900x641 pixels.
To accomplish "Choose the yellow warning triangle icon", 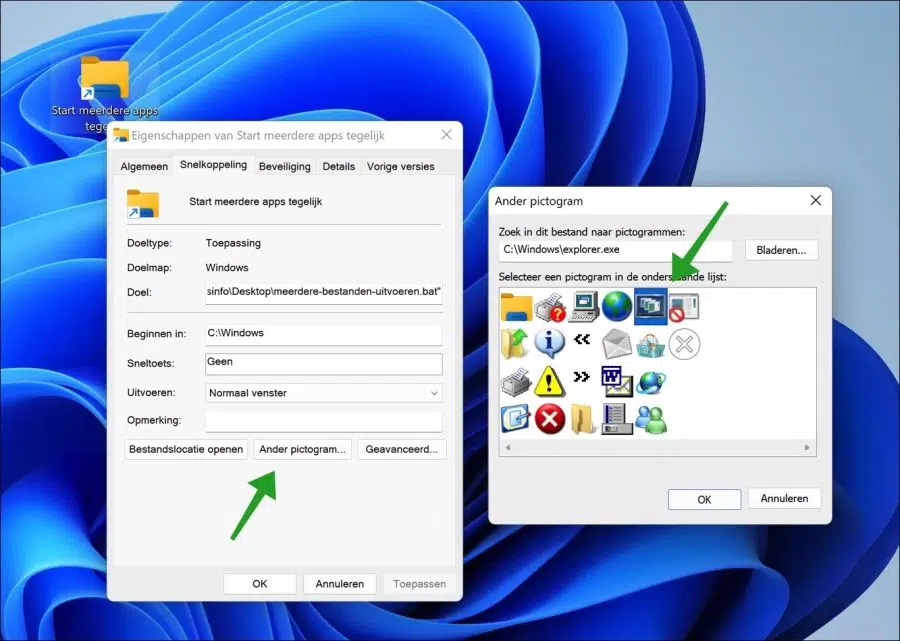I will tap(549, 382).
